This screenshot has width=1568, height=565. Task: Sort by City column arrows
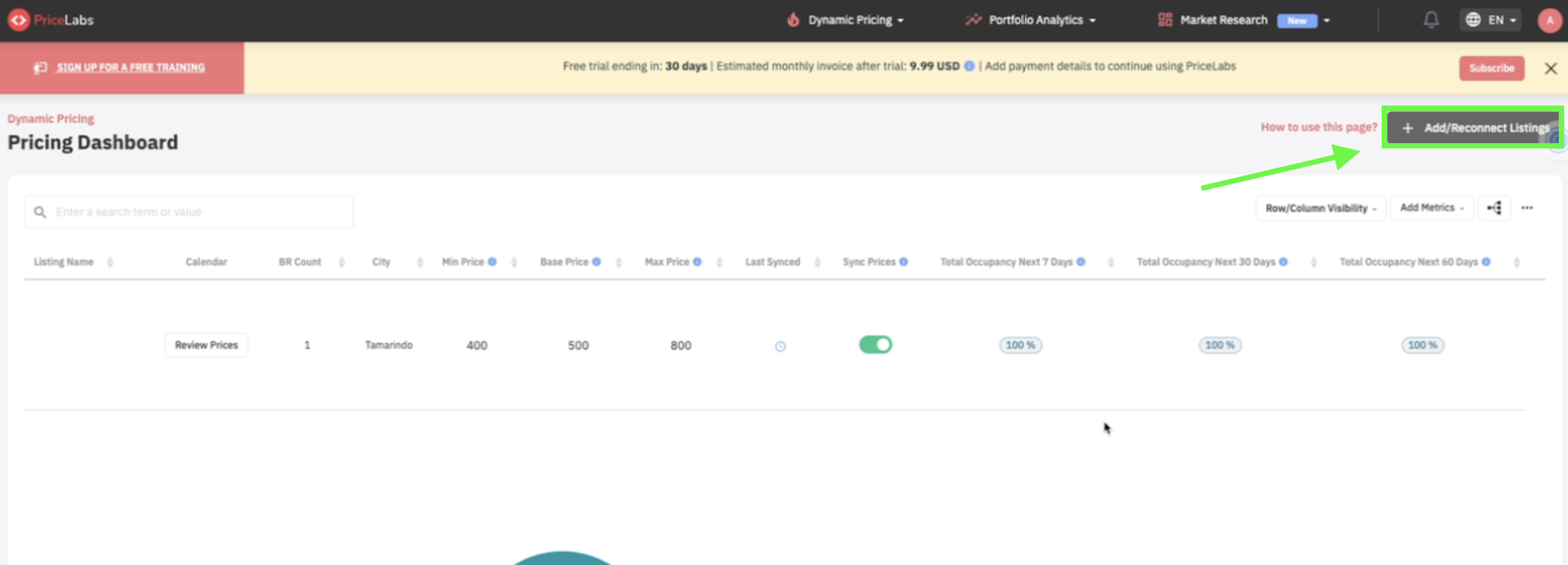420,262
